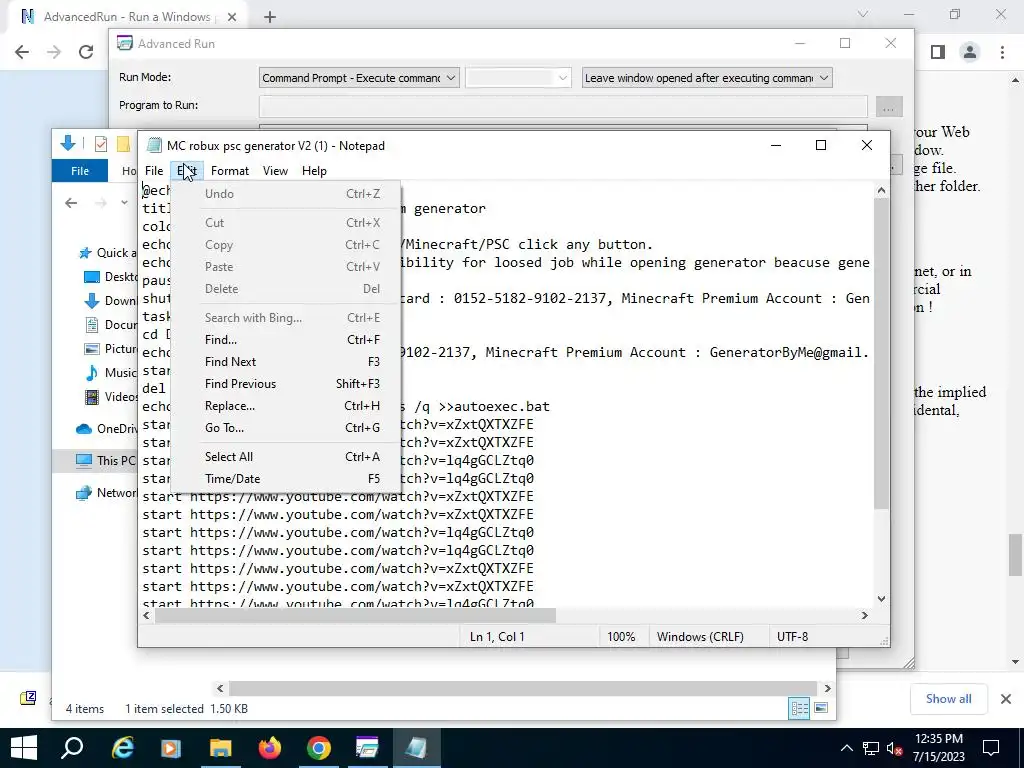Open the 'Leave window opened' dropdown
1024x768 pixels.
point(707,78)
